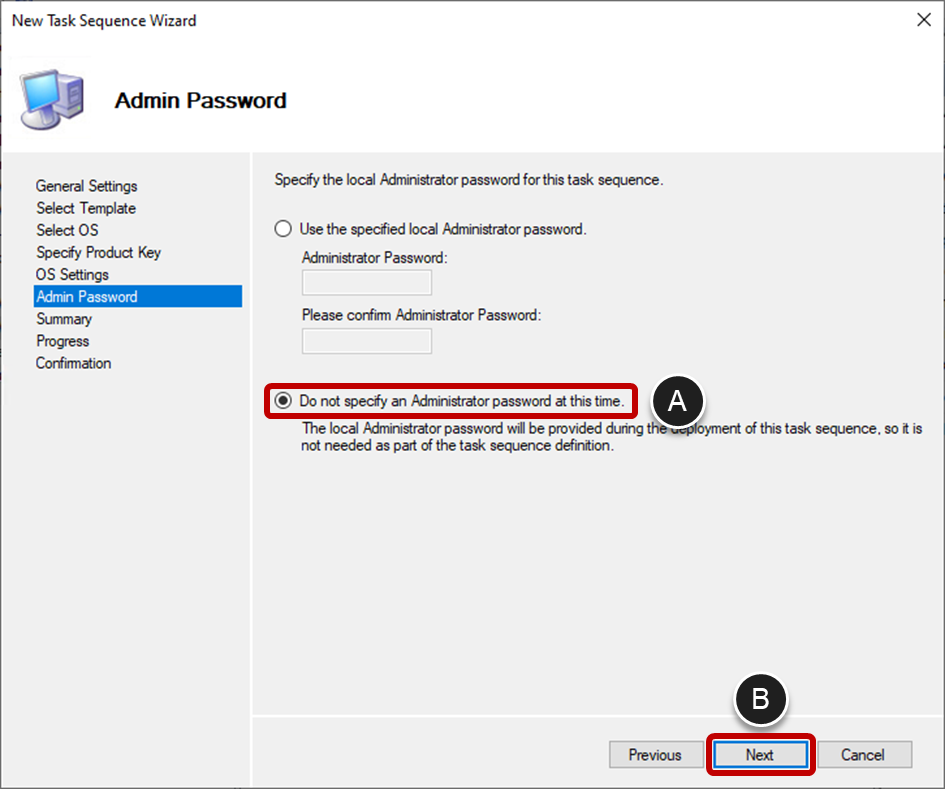945x789 pixels.
Task: Click the Cancel button
Action: (x=864, y=755)
